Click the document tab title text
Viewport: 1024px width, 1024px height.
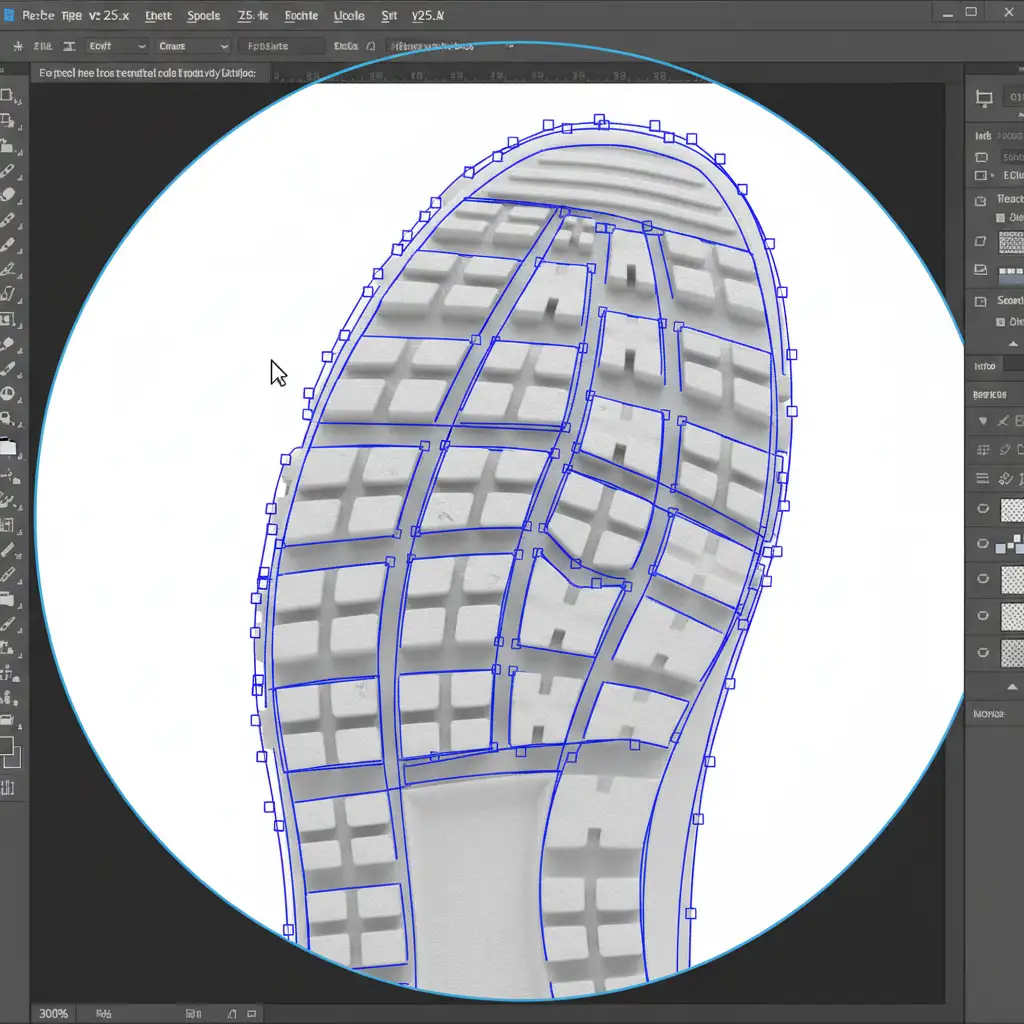click(x=147, y=73)
